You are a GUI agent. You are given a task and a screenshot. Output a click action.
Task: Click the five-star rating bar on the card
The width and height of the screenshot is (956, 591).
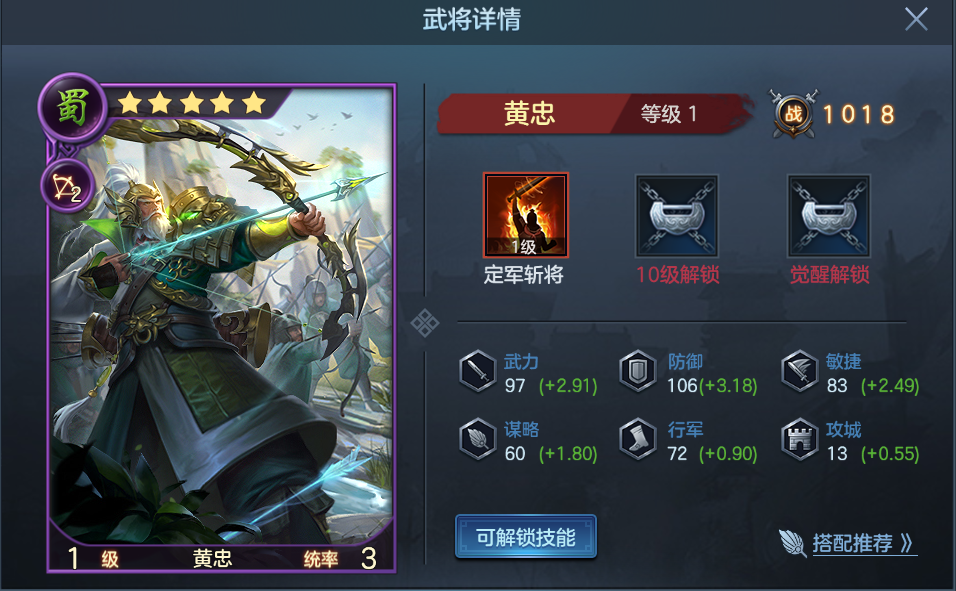[192, 103]
